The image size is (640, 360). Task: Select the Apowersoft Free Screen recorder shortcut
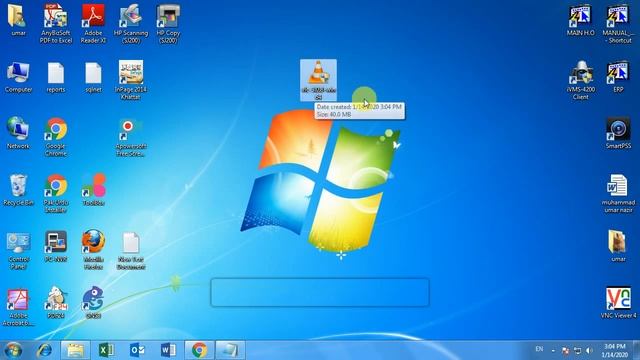(131, 137)
